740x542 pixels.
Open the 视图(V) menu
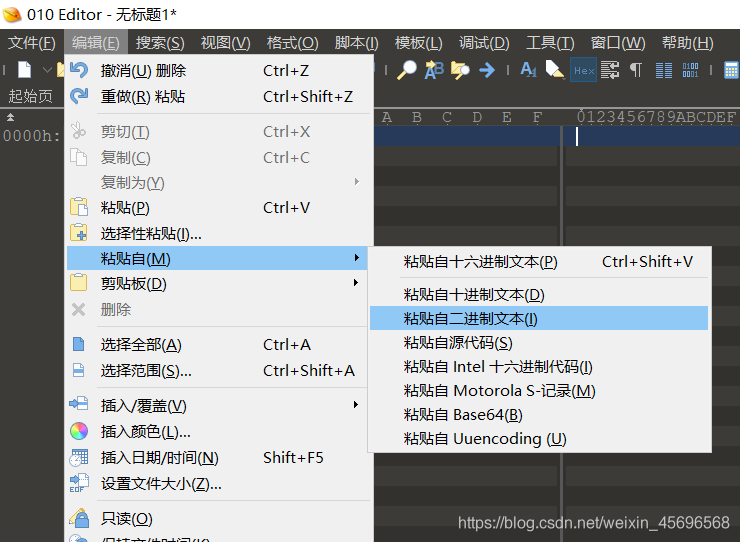(x=225, y=43)
